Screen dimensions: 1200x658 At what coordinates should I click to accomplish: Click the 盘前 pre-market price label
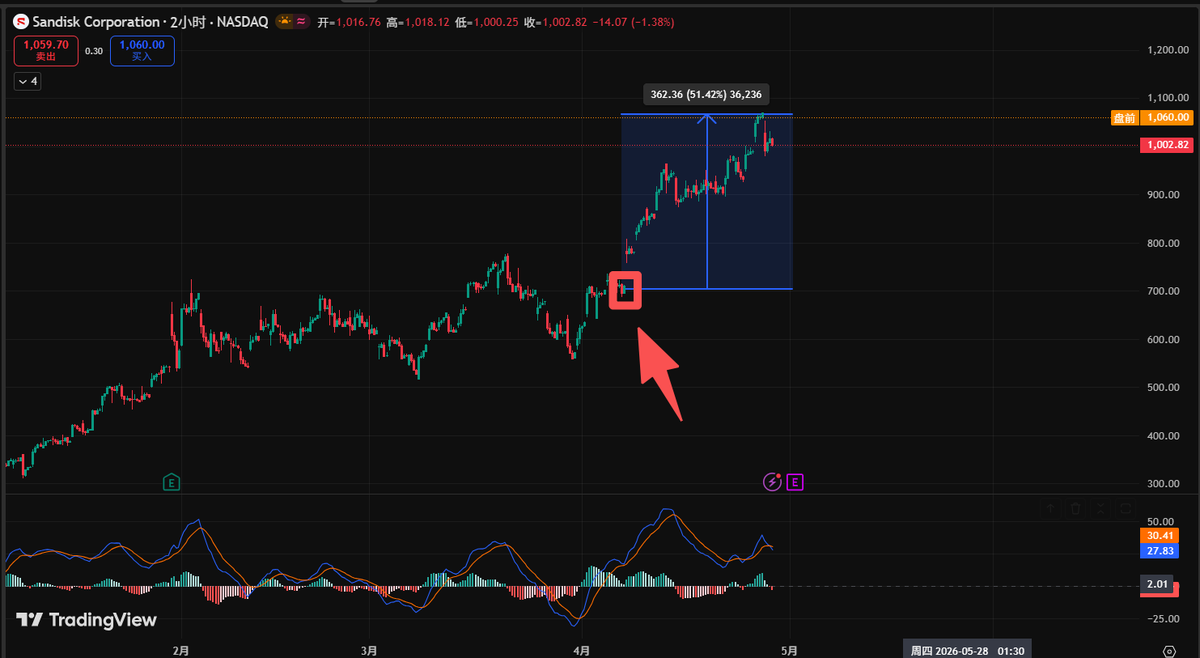point(1124,117)
